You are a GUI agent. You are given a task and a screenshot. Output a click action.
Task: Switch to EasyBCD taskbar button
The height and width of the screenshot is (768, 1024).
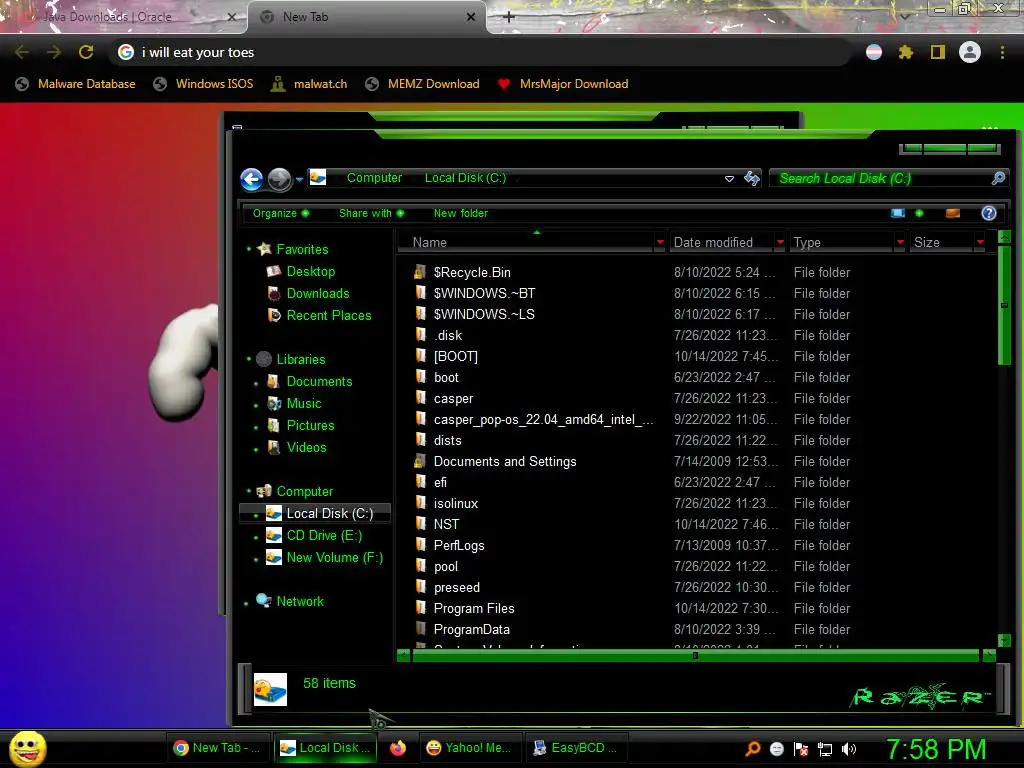[x=577, y=748]
